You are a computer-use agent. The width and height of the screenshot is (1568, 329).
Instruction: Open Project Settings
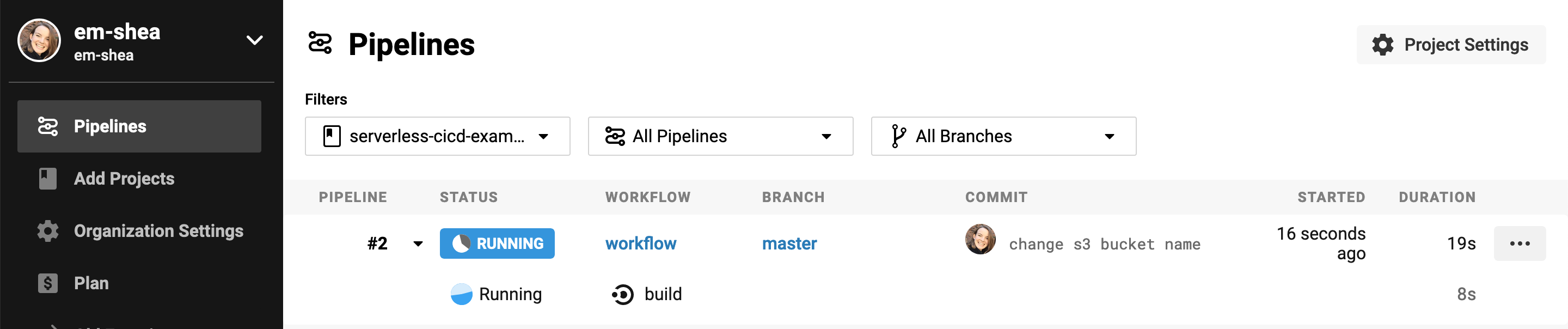tap(1451, 45)
